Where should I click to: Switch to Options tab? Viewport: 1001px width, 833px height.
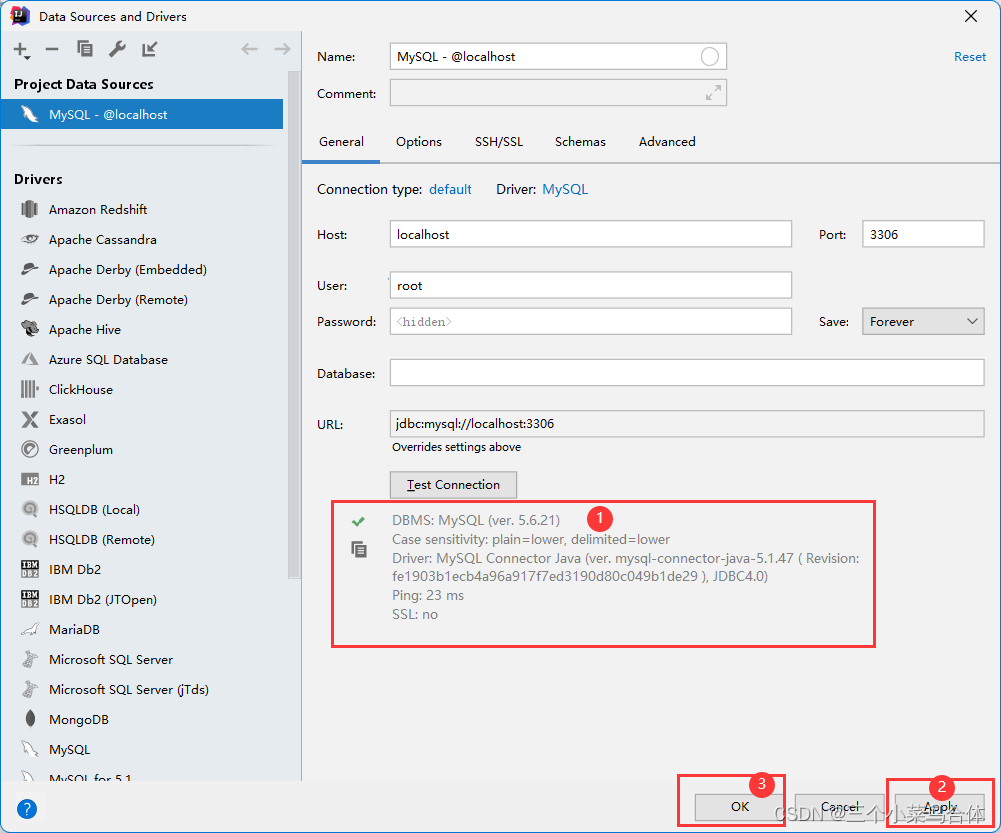[419, 142]
